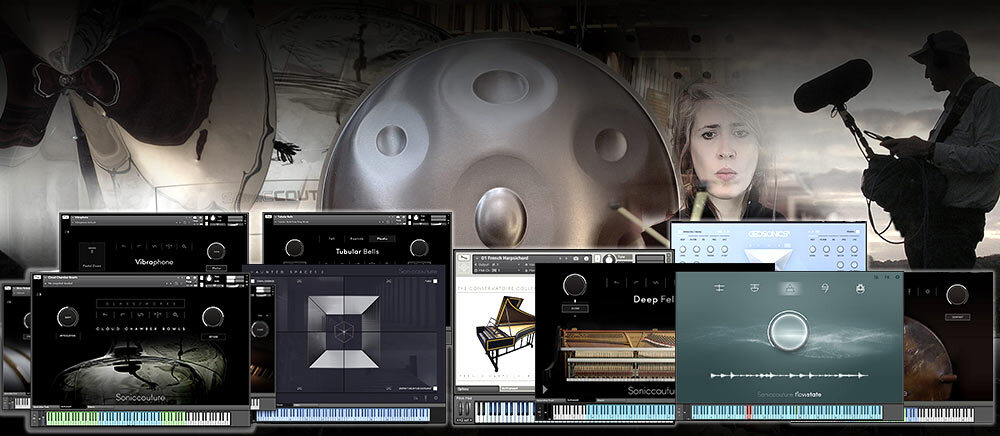This screenshot has width=1000, height=436.
Task: Toggle the top-right checkbox in Haunted Spaces
Action: coord(434,281)
